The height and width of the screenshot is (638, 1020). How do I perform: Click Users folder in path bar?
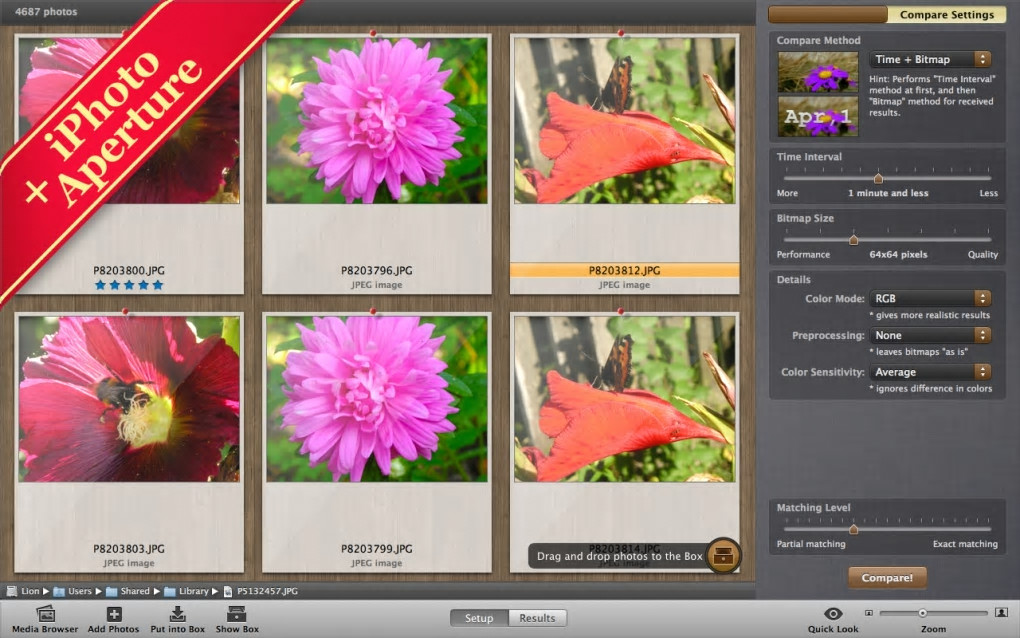(59, 591)
